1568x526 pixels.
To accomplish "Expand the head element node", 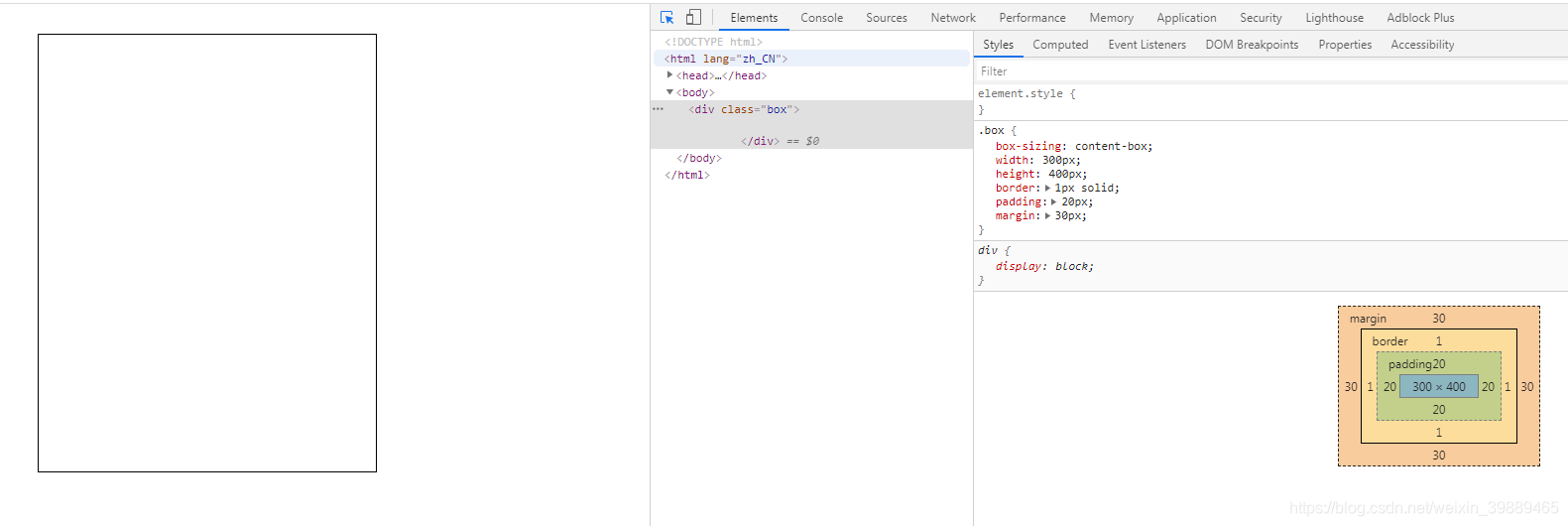I will pyautogui.click(x=669, y=75).
